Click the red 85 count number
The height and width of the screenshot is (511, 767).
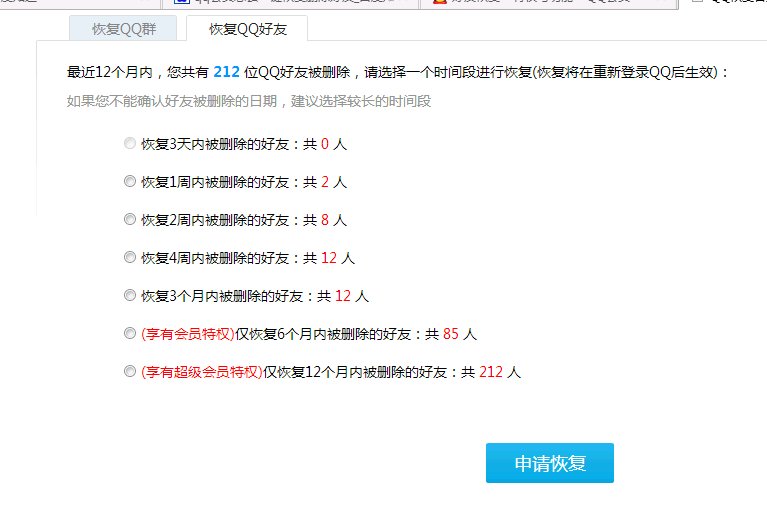click(451, 334)
